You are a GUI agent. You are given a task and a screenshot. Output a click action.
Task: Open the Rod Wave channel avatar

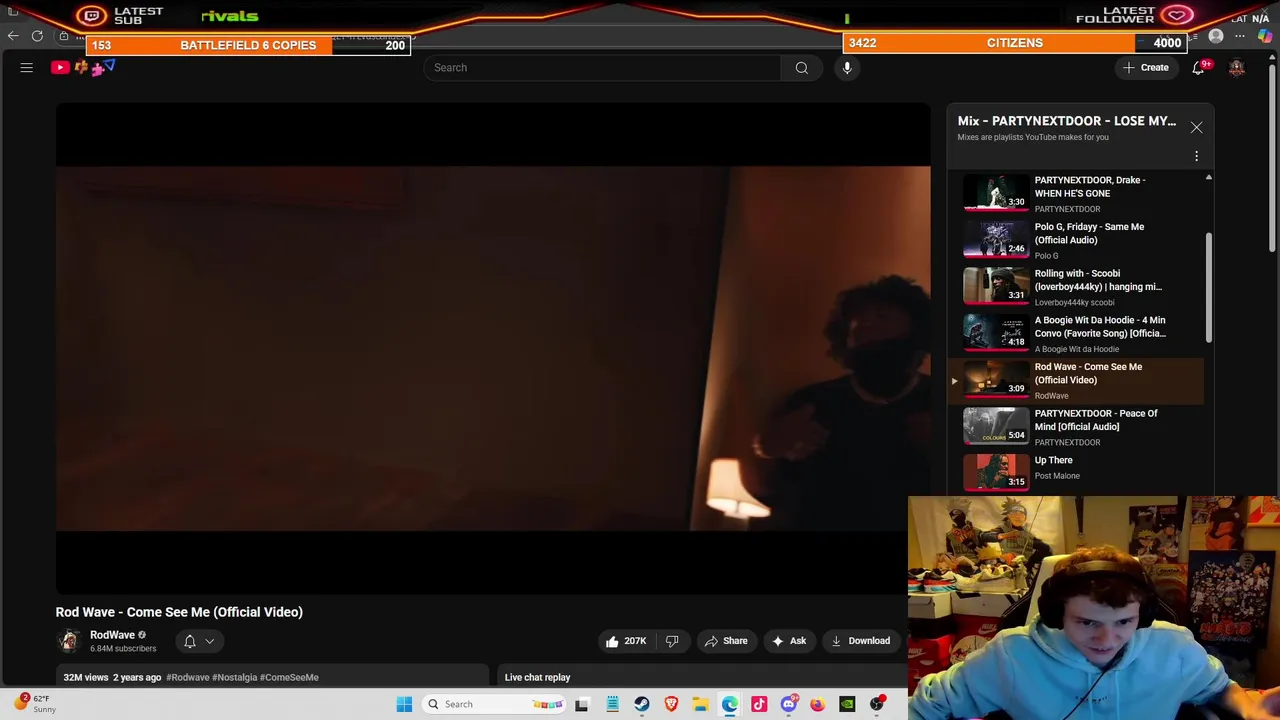69,641
